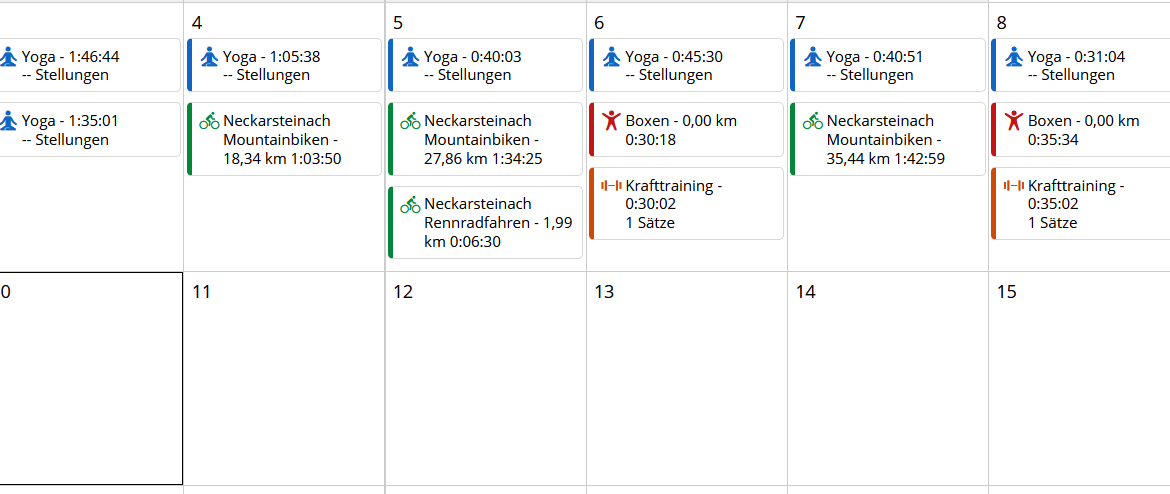Click the bike icon on day 4's mountain biking entry
Image resolution: width=1170 pixels, height=494 pixels.
click(209, 121)
